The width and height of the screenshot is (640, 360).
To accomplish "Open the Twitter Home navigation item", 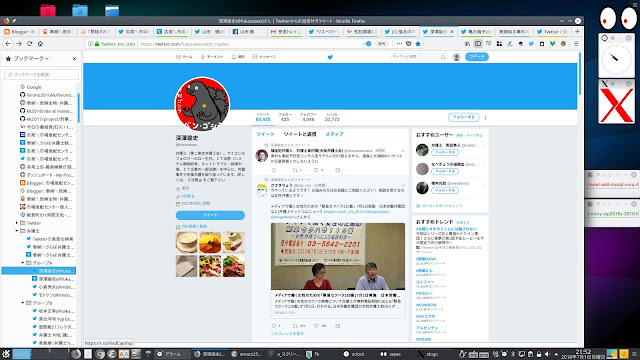I will (184, 57).
